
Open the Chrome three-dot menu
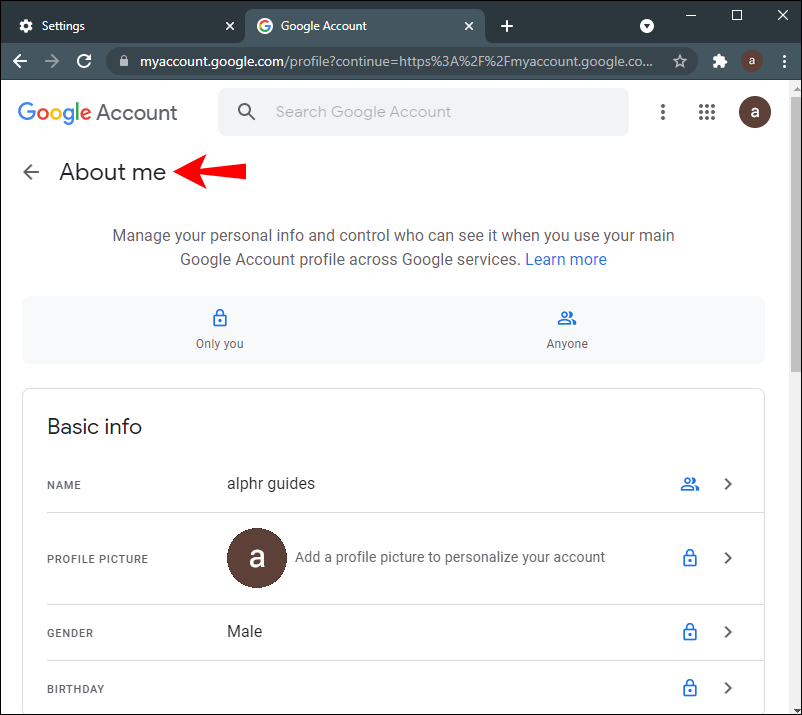point(784,61)
